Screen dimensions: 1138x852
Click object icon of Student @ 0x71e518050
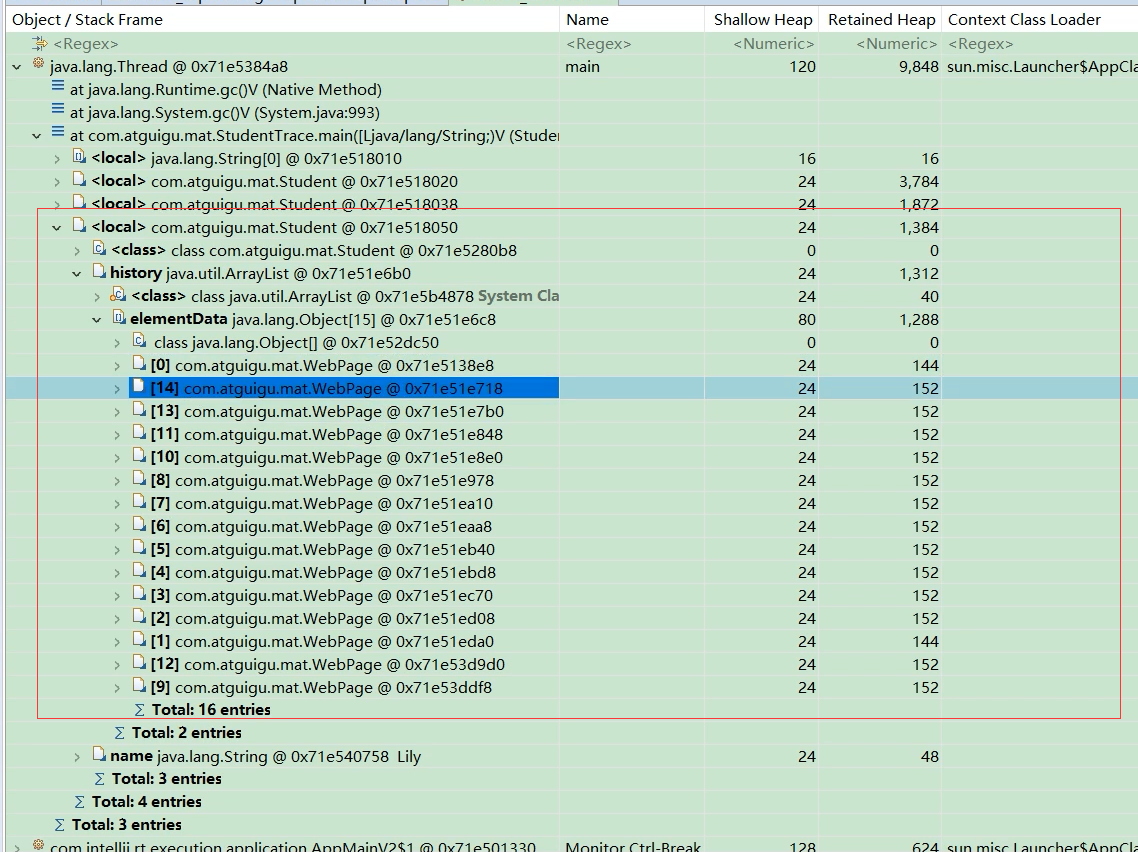pos(79,226)
